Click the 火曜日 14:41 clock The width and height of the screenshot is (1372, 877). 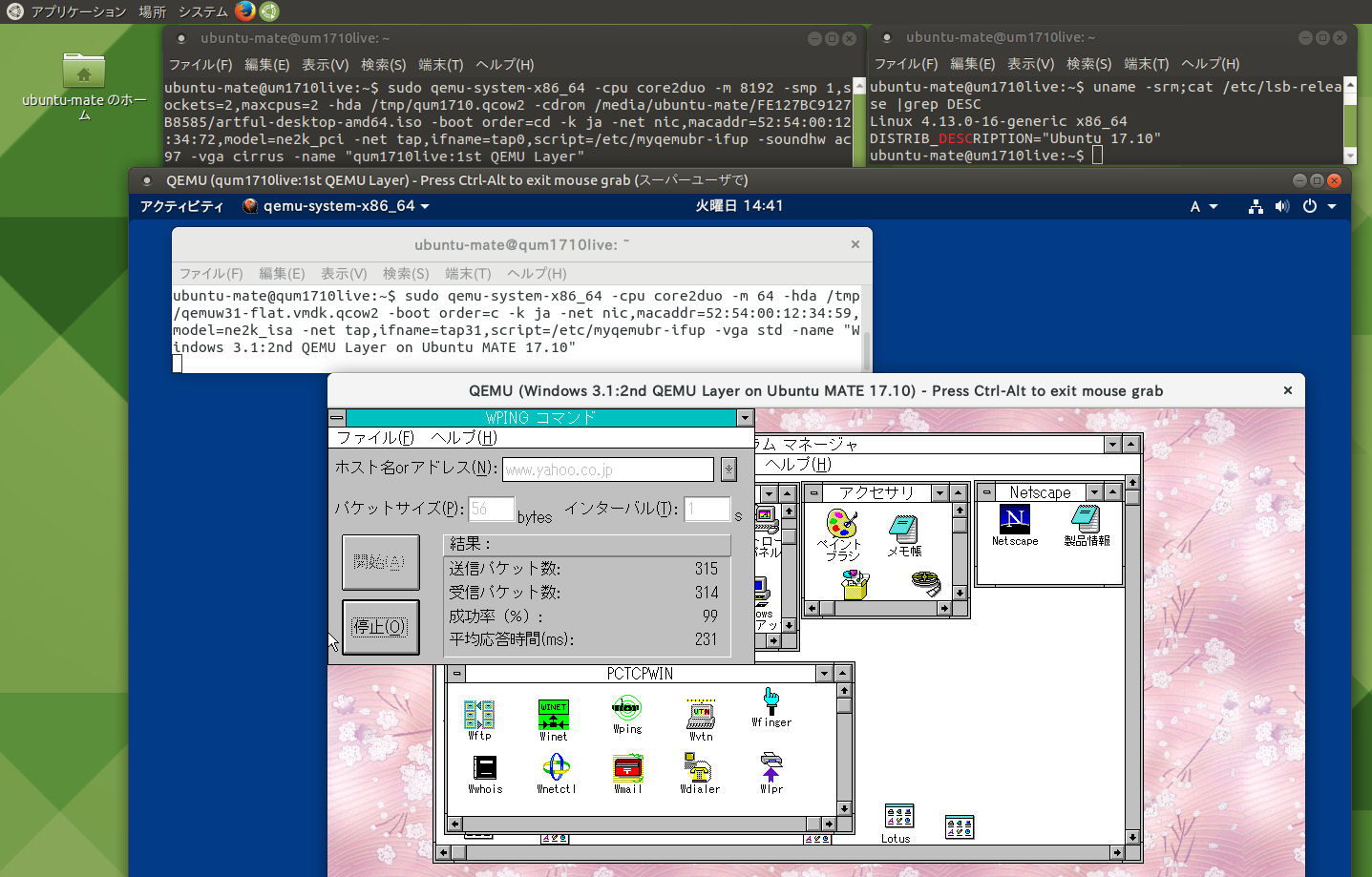click(739, 206)
